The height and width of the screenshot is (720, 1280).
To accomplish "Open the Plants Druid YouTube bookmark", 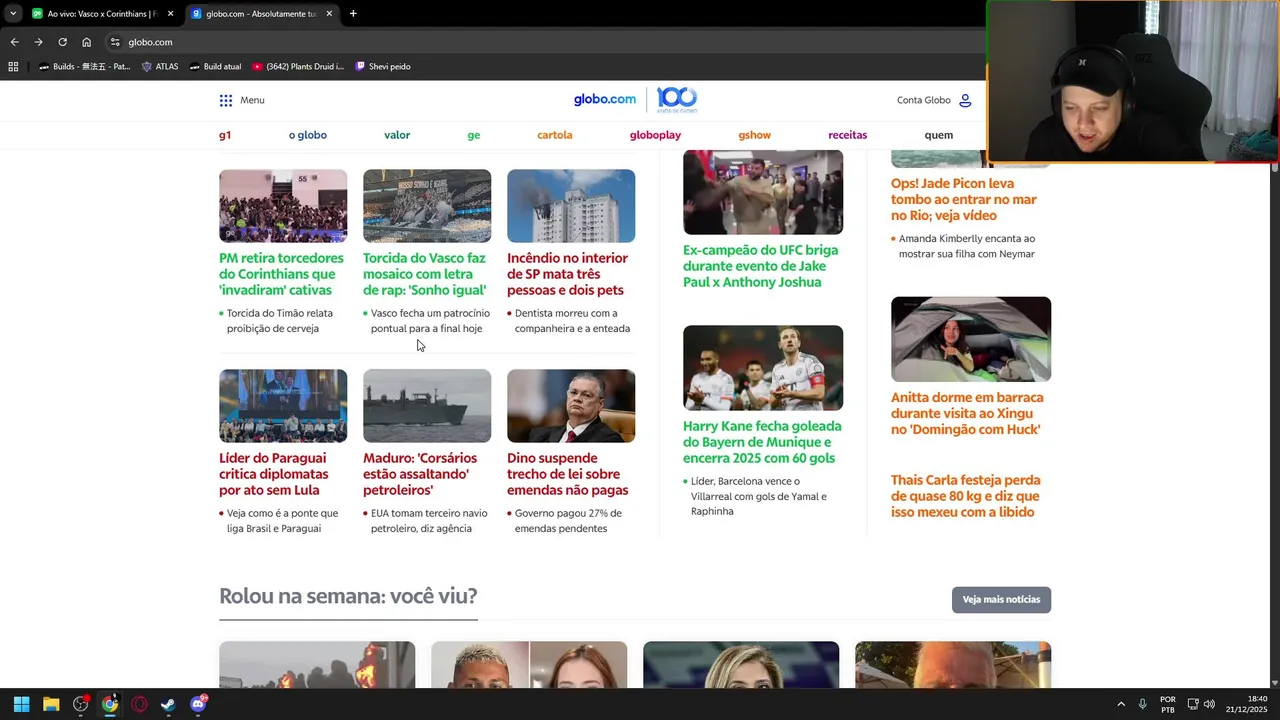I will pos(298,67).
